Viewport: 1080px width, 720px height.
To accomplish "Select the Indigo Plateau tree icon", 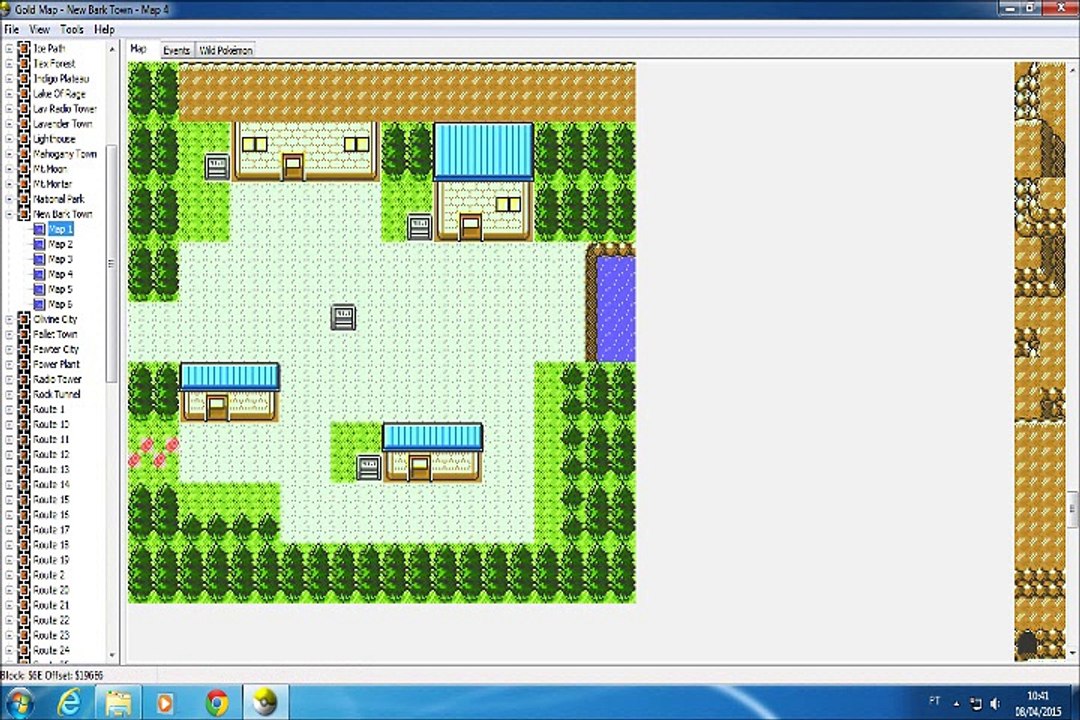I will tap(24, 79).
